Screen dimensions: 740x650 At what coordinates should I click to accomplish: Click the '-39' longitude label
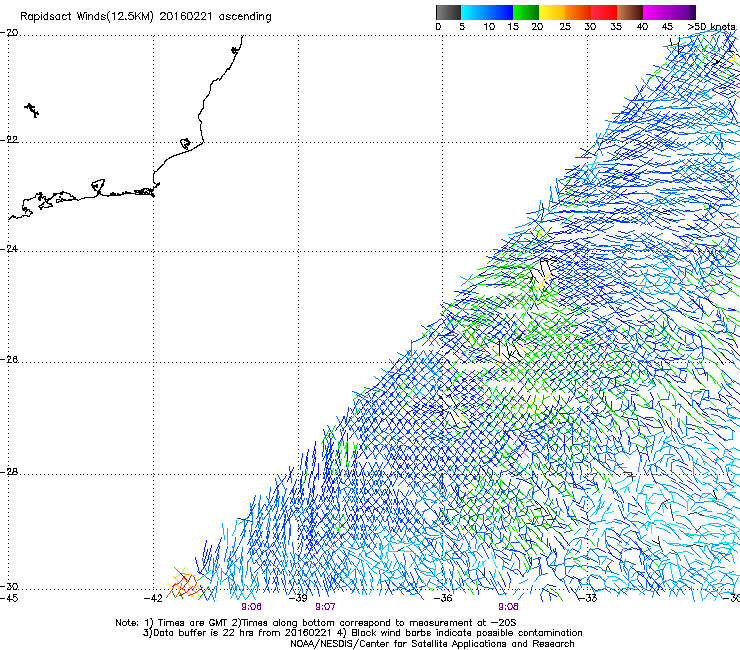298,598
